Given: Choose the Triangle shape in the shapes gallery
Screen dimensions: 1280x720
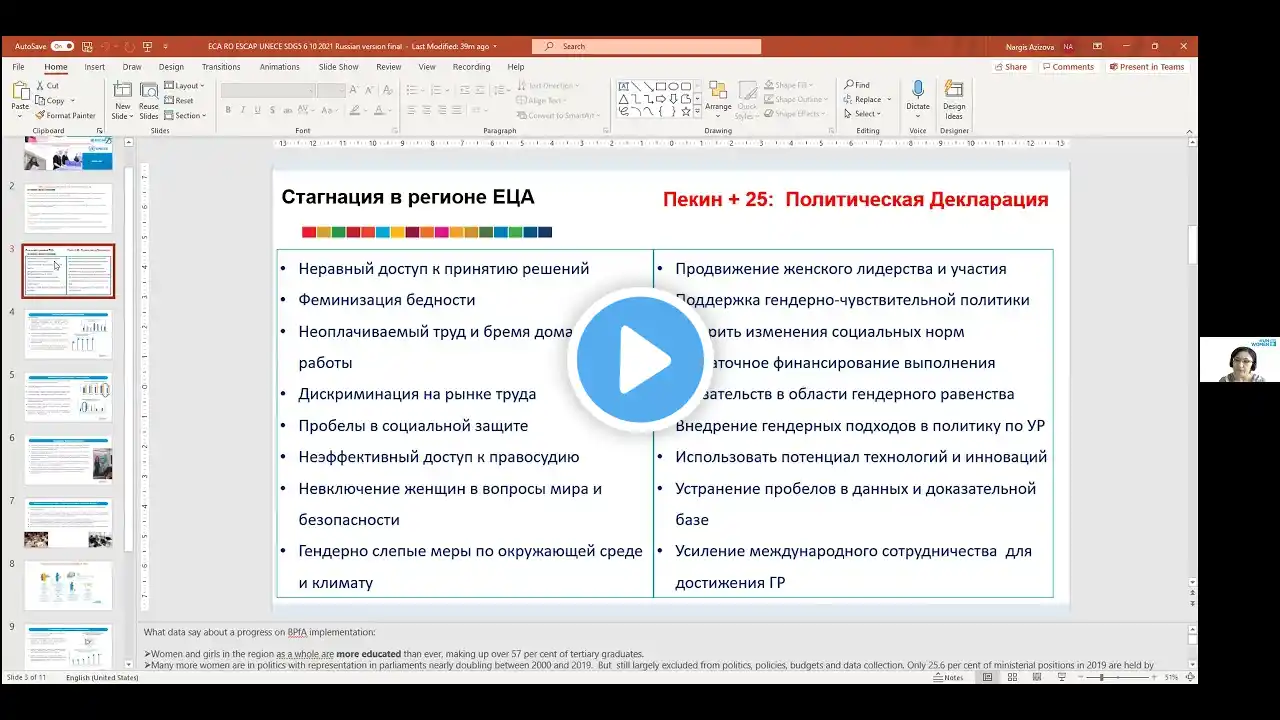Looking at the screenshot, I should pyautogui.click(x=623, y=99).
